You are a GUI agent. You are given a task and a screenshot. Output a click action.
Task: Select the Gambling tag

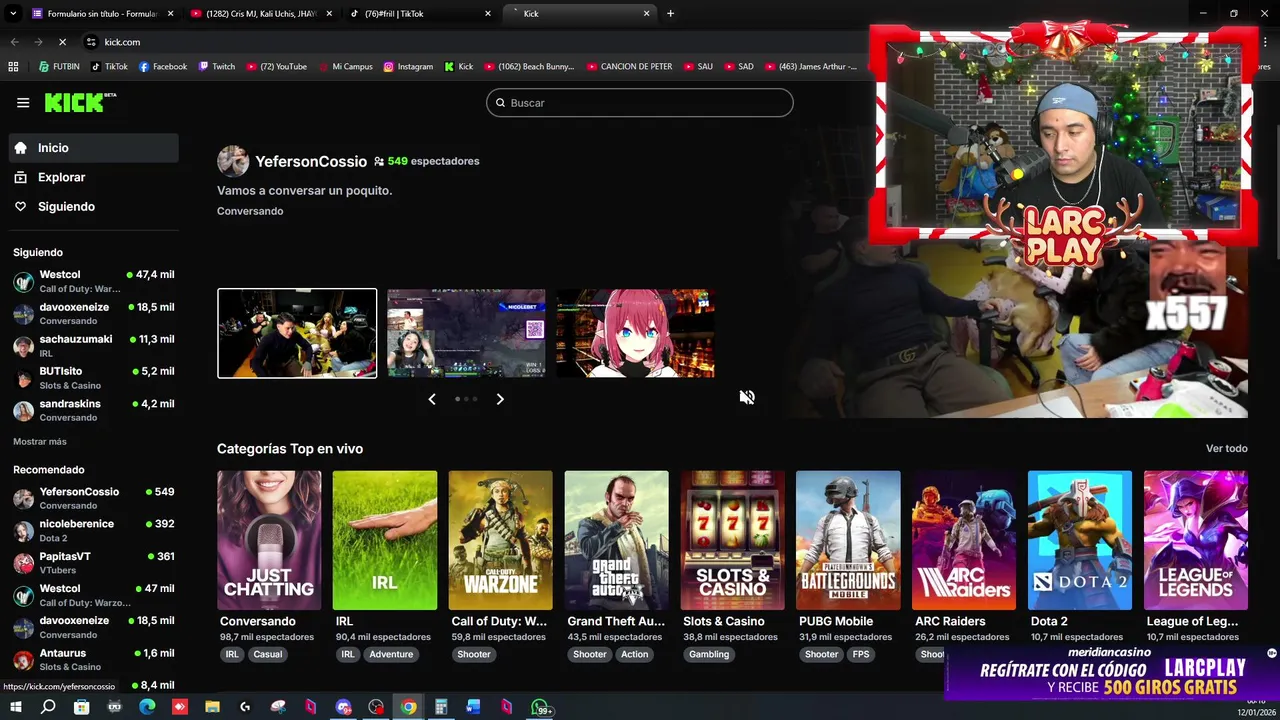point(709,654)
